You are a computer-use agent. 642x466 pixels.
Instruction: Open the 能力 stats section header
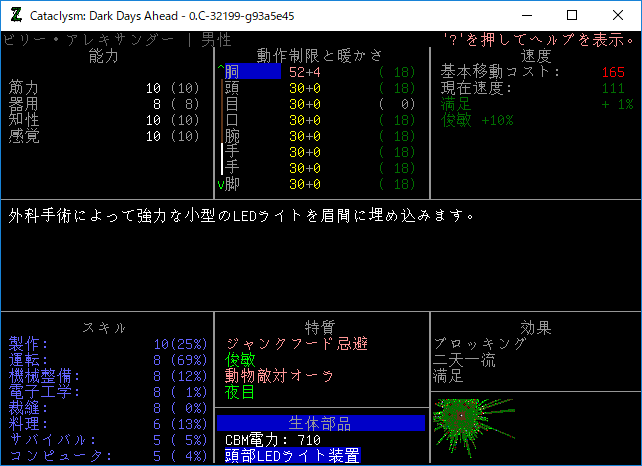104,56
